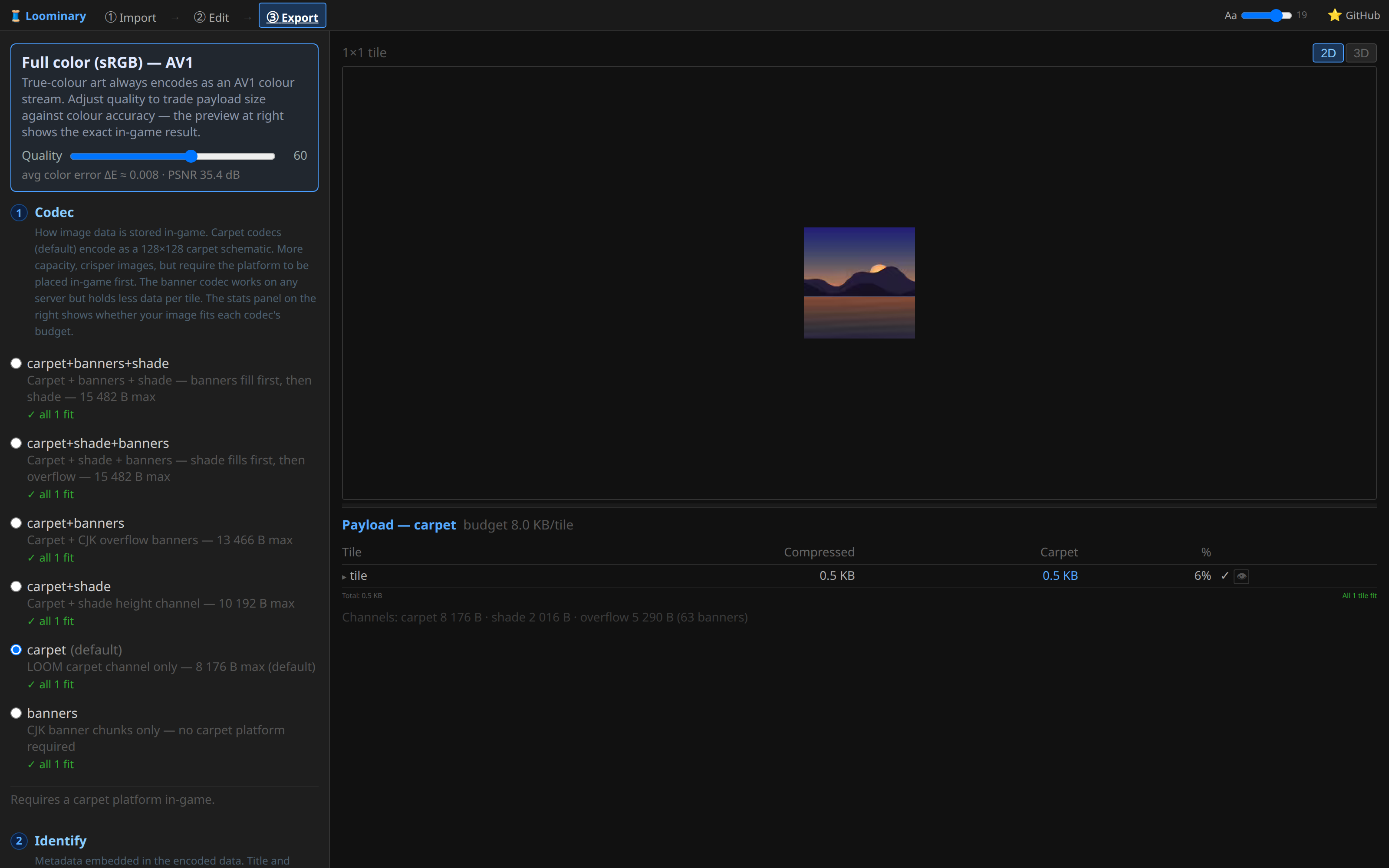
Task: Open the GitHub star link
Action: coord(1353,16)
